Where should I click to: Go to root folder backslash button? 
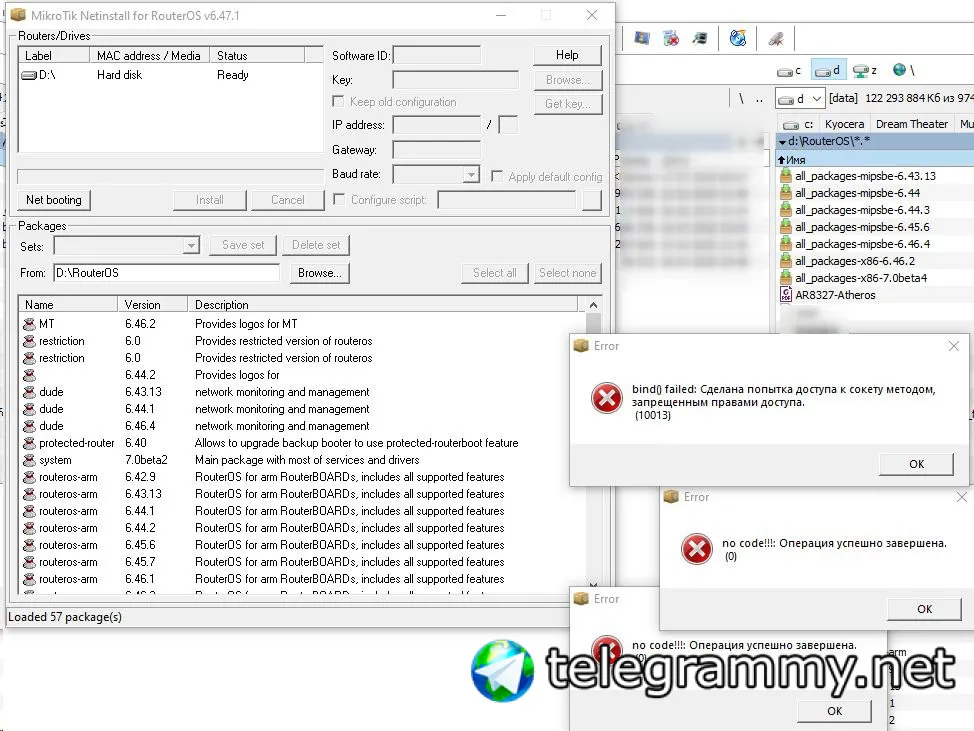click(740, 98)
